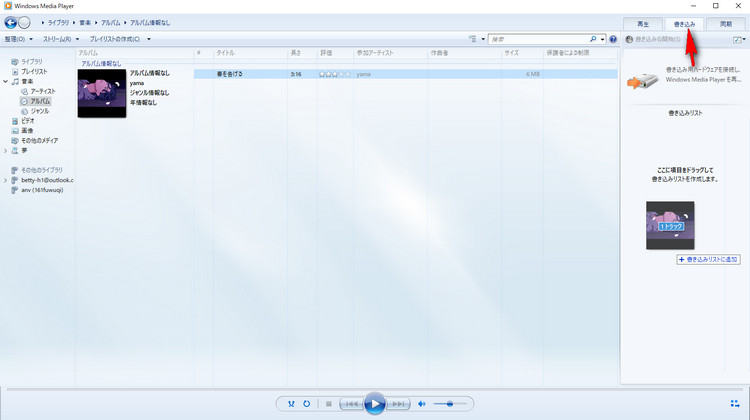Click the Back navigation arrow button
750x420 pixels.
(x=11, y=22)
